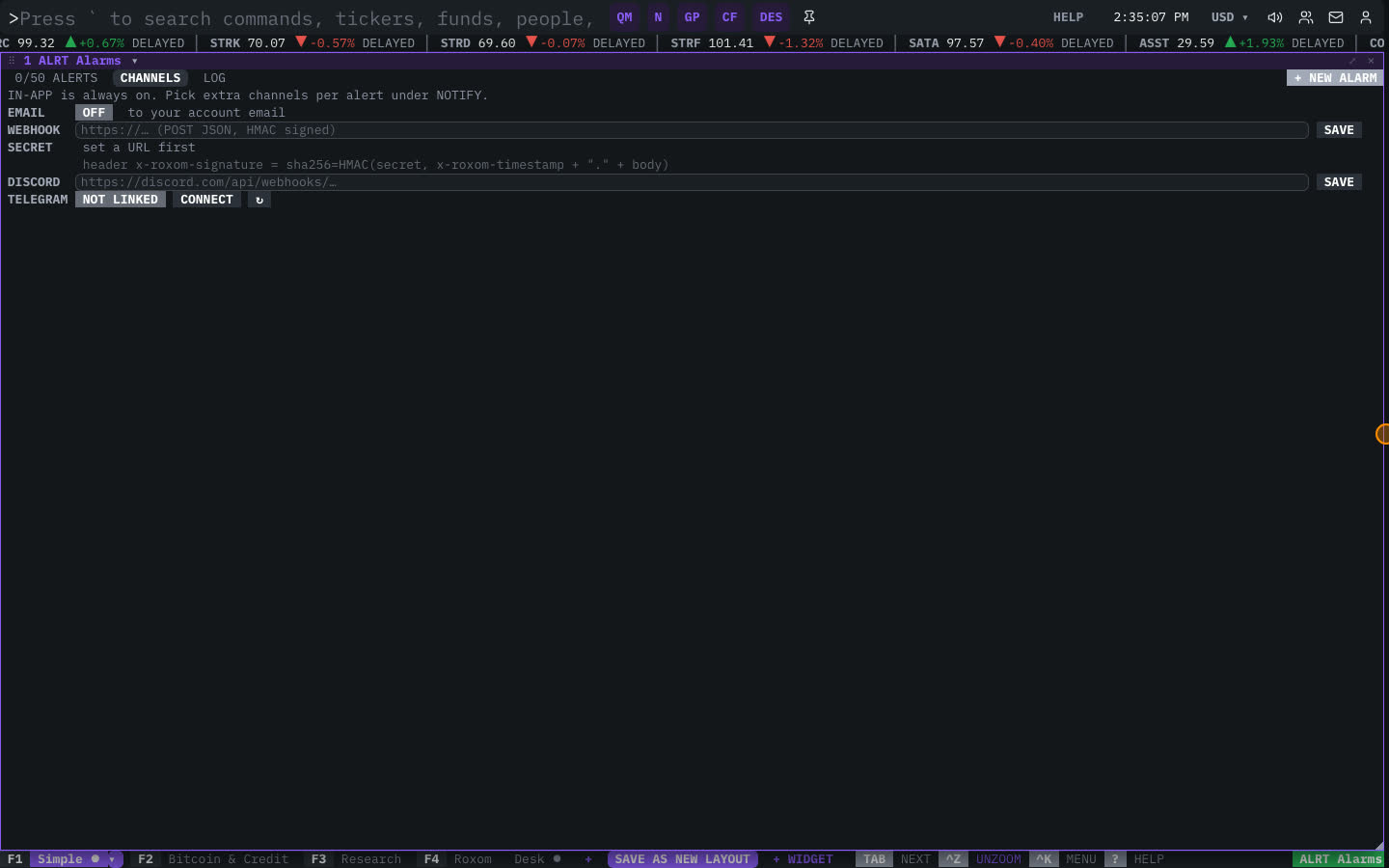Click the + NEW ALARM button

(1335, 78)
